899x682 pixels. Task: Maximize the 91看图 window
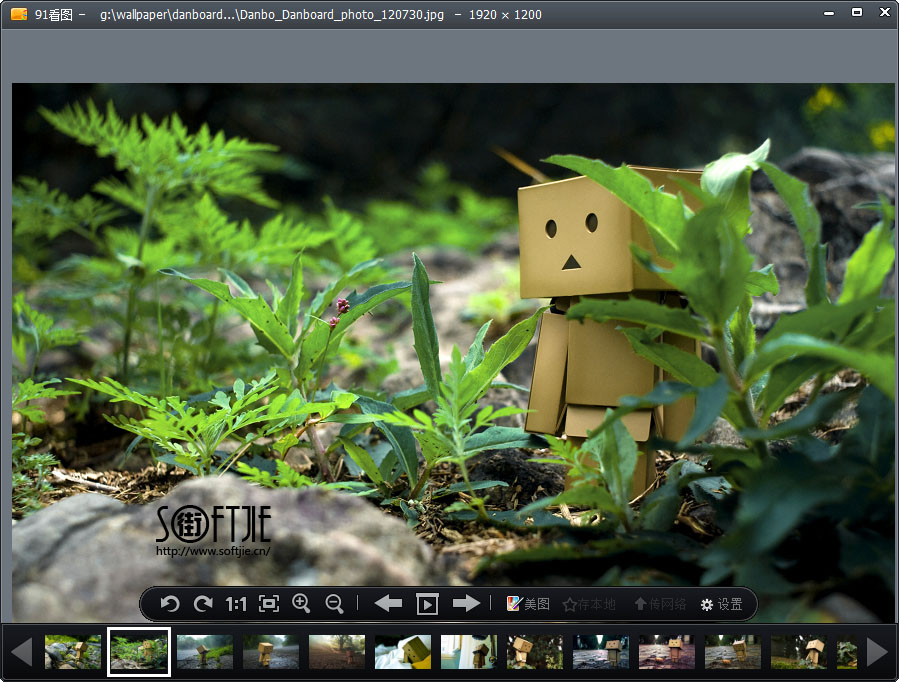click(x=857, y=12)
